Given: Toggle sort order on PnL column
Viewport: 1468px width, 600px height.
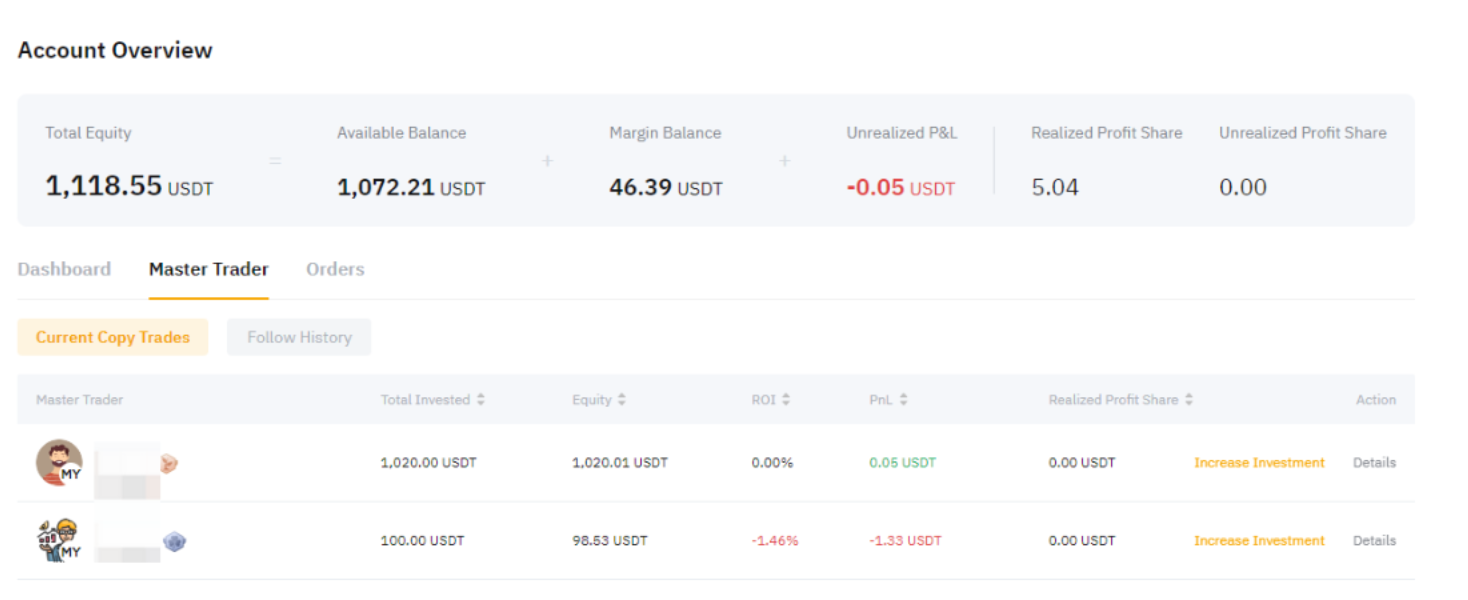Looking at the screenshot, I should [903, 400].
